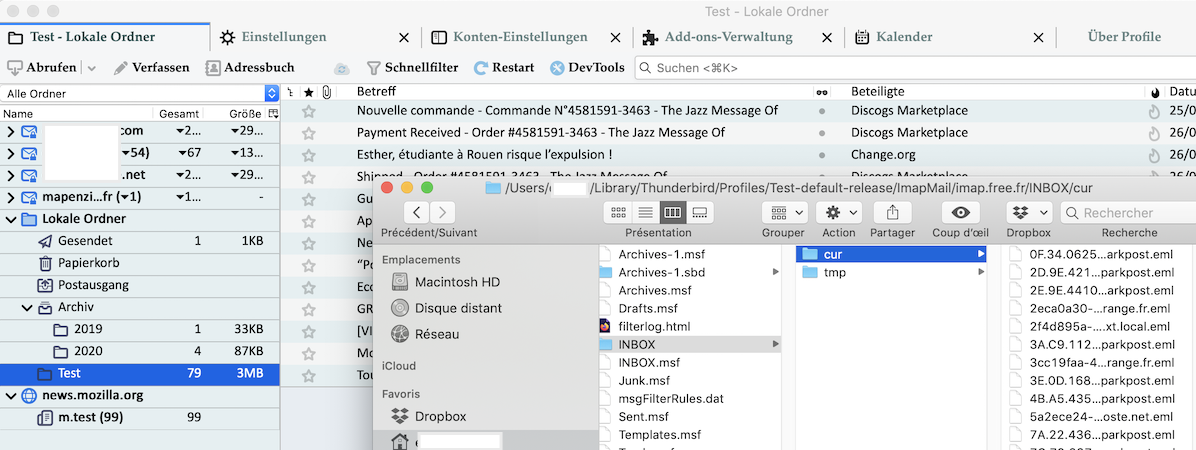Close the Kalender tab
This screenshot has width=1196, height=450.
click(1038, 37)
